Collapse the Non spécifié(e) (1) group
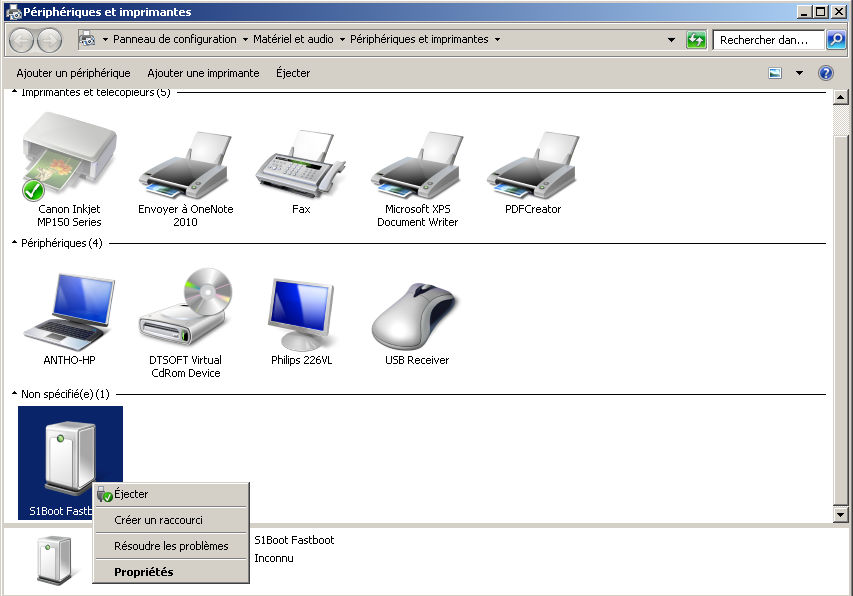Viewport: 853px width, 596px height. tap(15, 393)
